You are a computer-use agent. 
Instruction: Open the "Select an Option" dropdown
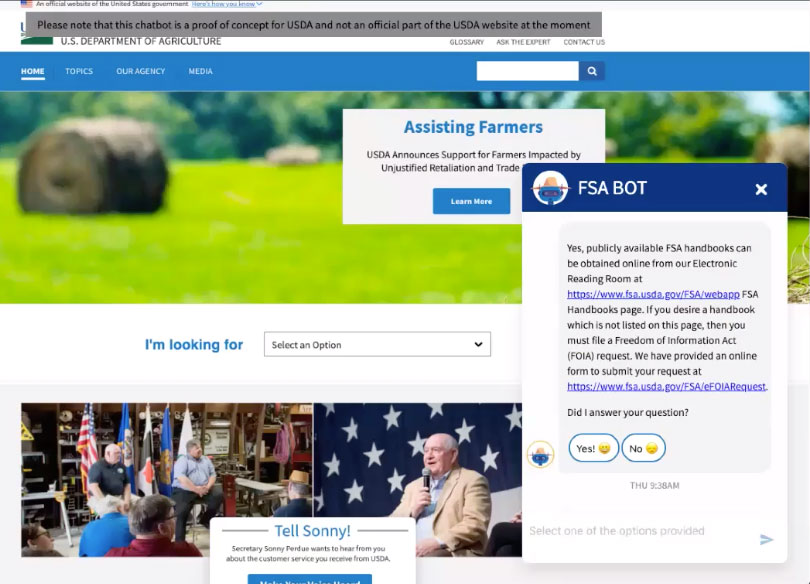point(377,344)
